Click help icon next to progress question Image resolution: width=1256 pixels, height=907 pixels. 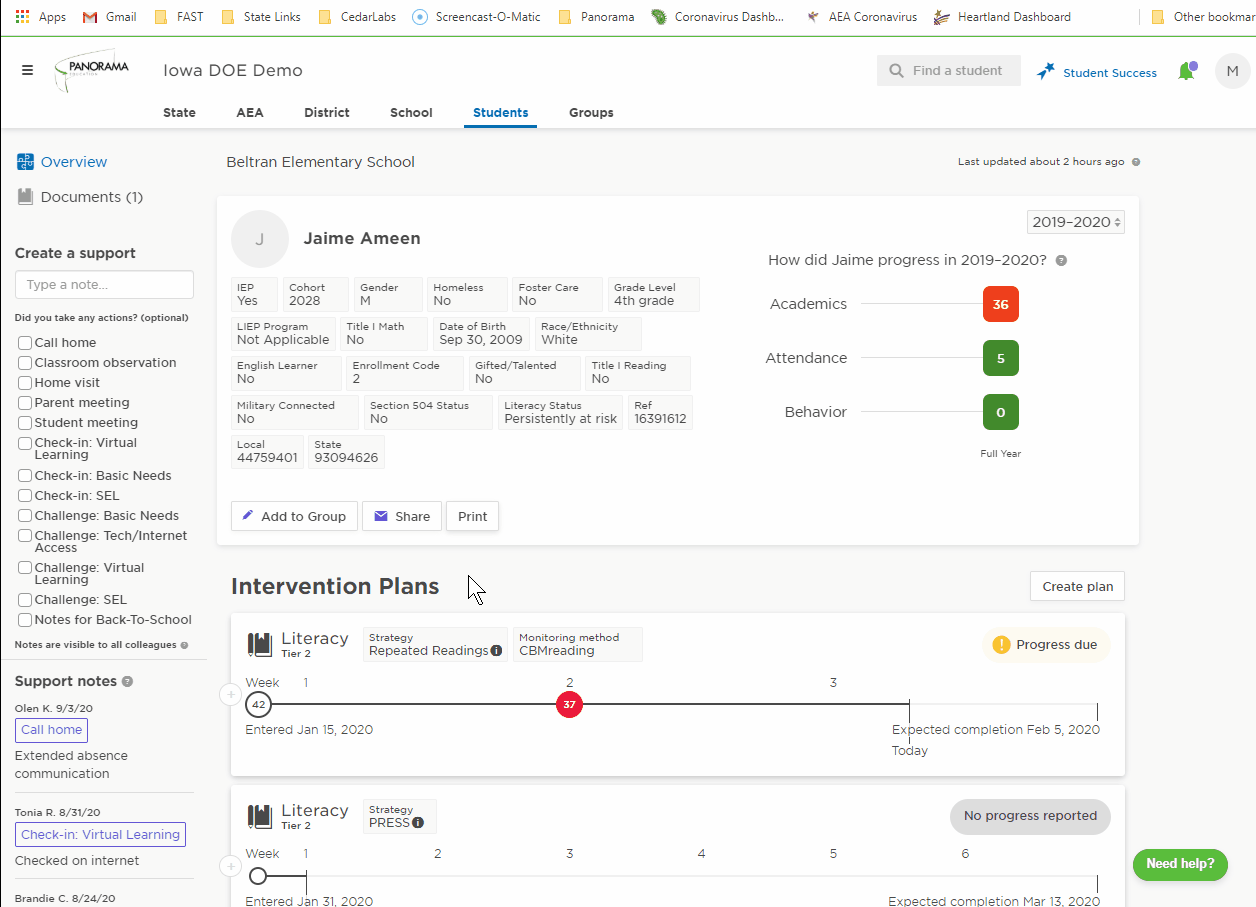pos(1061,261)
